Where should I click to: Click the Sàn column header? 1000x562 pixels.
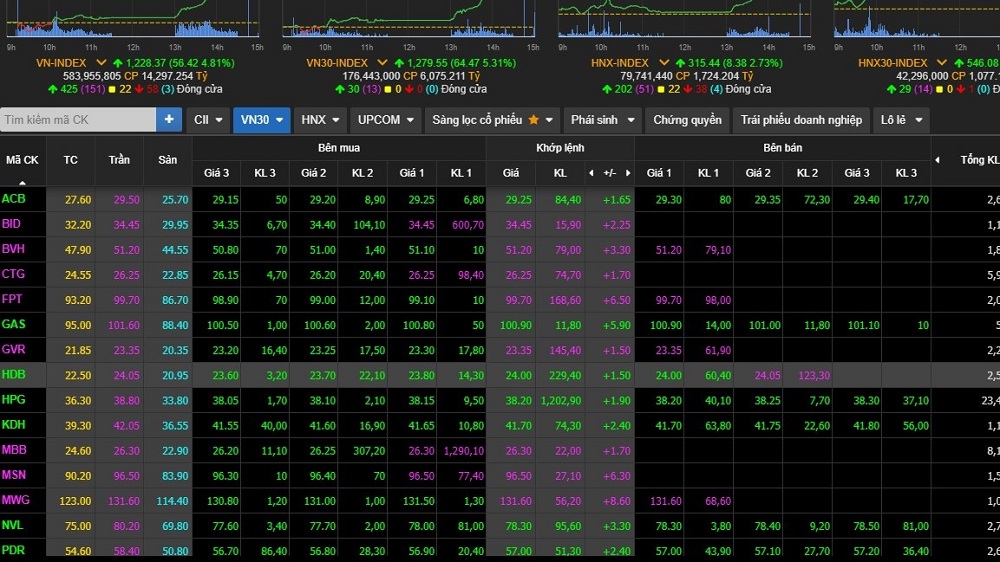[168, 160]
